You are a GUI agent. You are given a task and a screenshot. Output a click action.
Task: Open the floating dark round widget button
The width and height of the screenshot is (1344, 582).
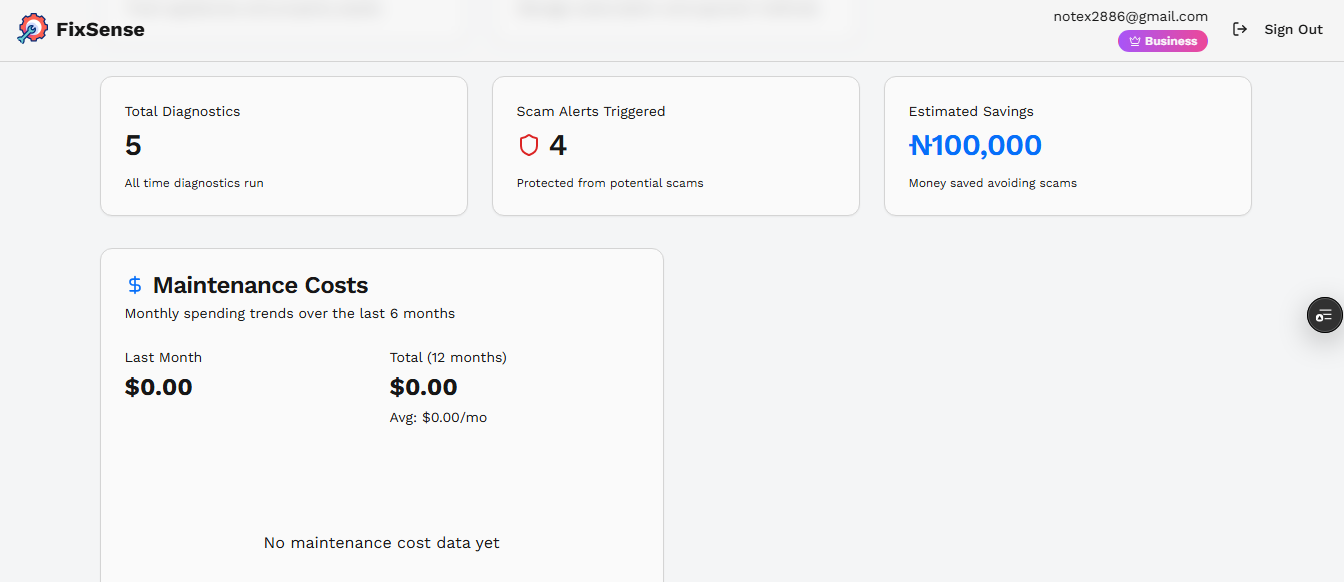pos(1324,315)
